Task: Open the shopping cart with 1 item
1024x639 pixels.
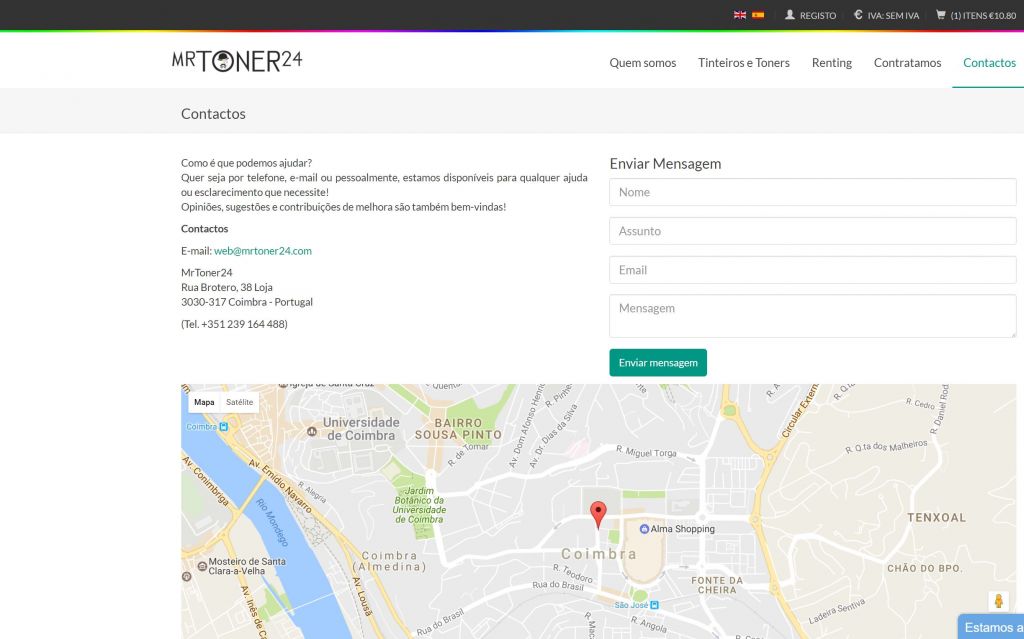Action: 975,15
